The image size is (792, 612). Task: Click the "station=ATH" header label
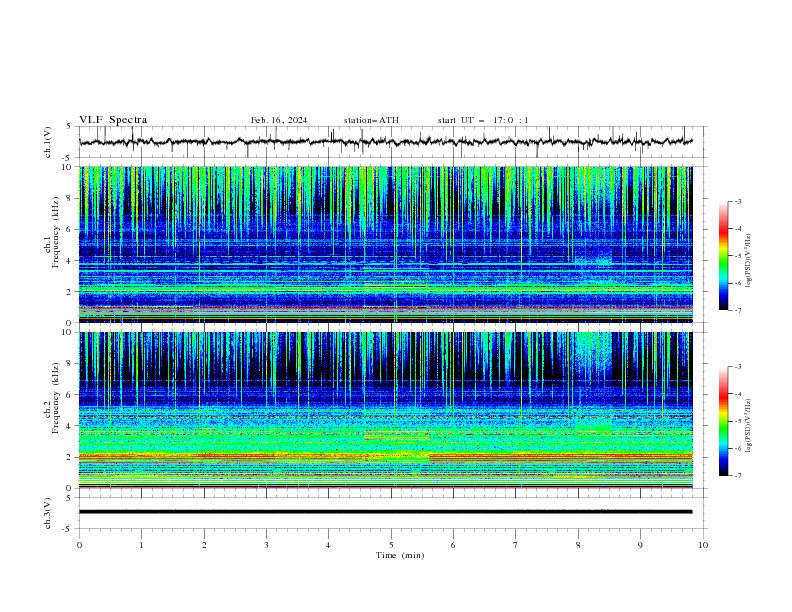click(371, 120)
